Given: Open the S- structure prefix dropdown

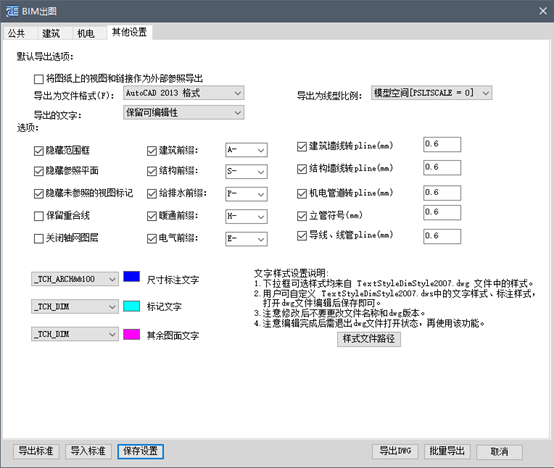Looking at the screenshot, I should pos(246,172).
